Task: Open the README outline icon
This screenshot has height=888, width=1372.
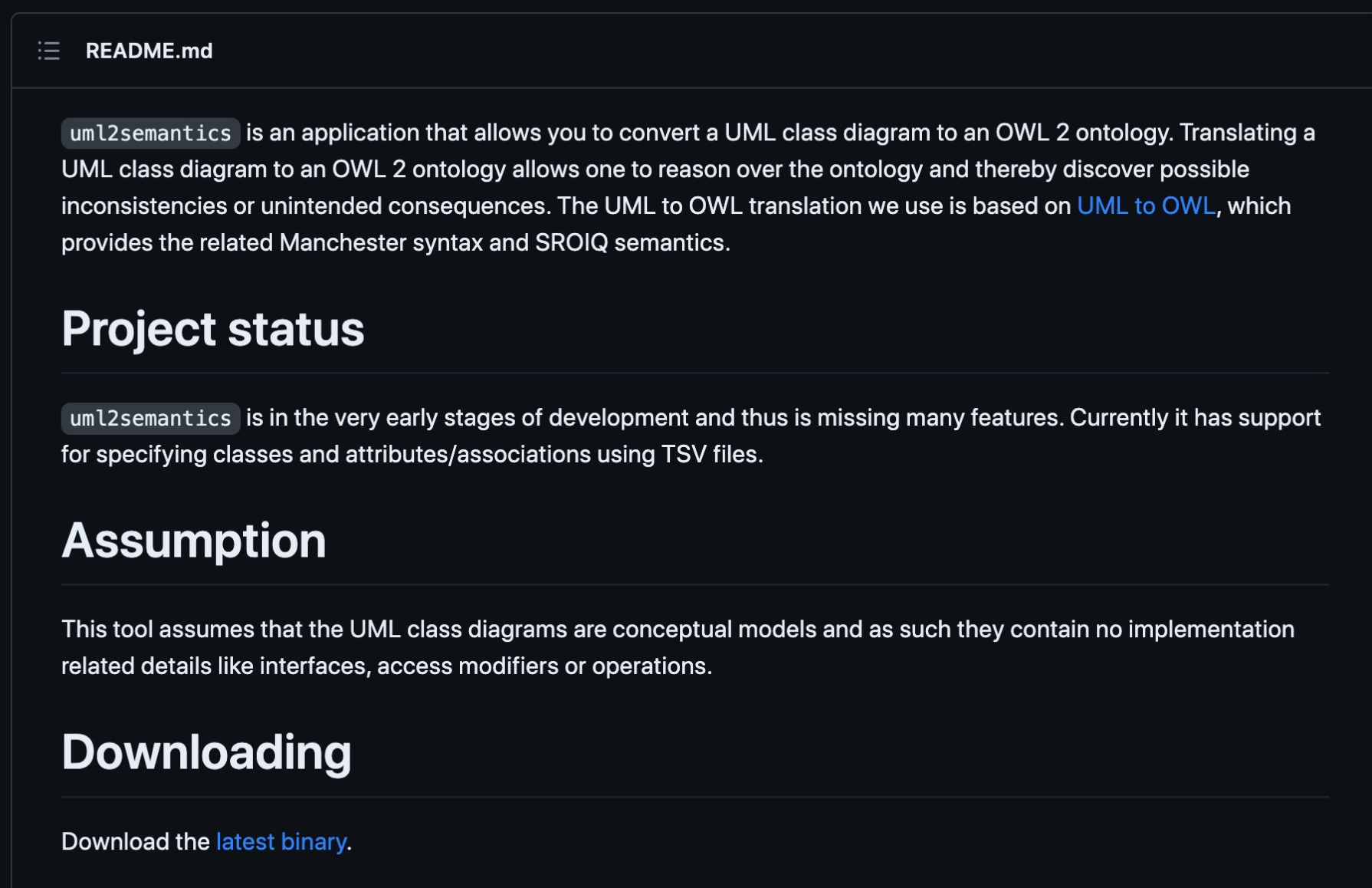Action: [49, 51]
